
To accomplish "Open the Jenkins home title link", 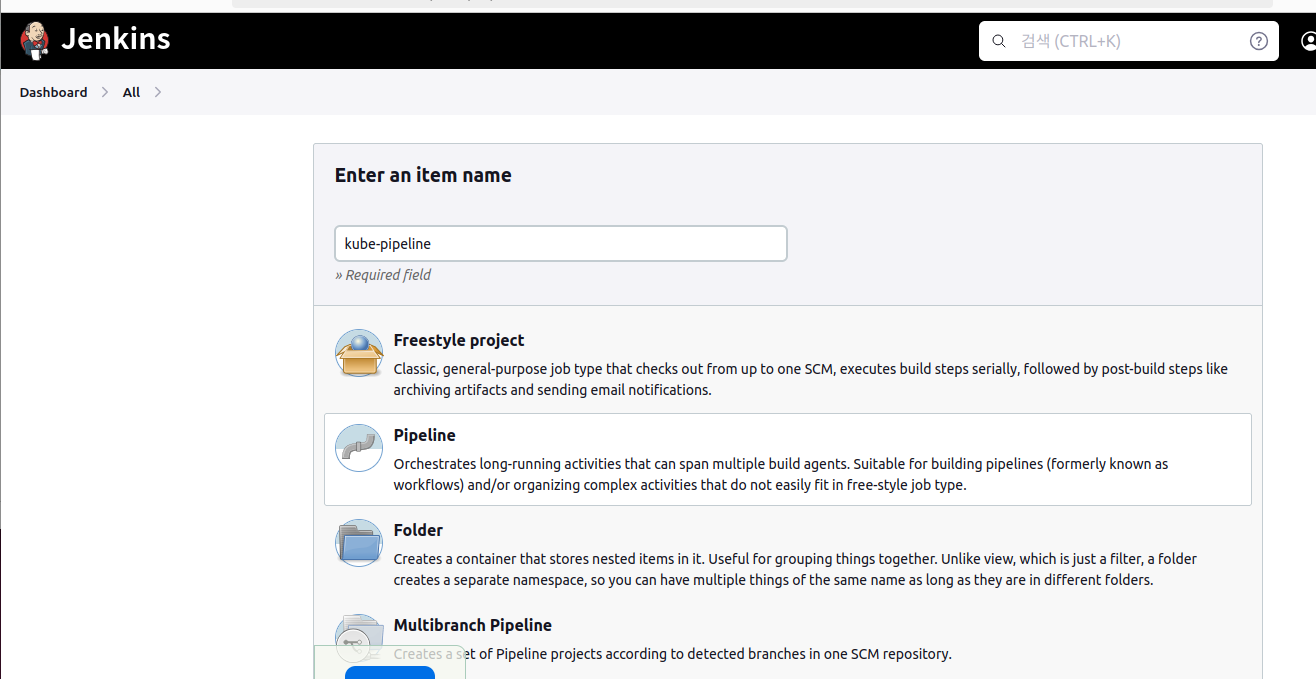I will pyautogui.click(x=116, y=39).
